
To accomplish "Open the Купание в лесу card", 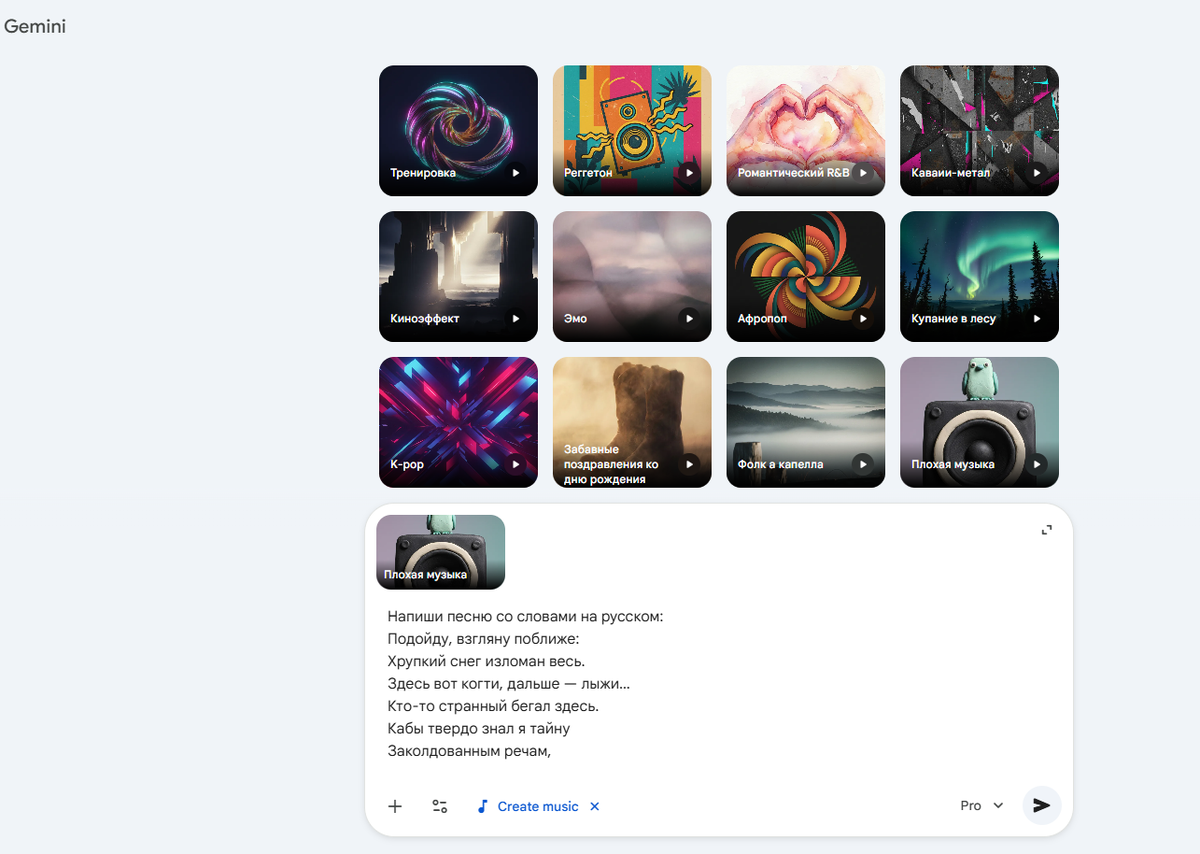I will point(979,276).
